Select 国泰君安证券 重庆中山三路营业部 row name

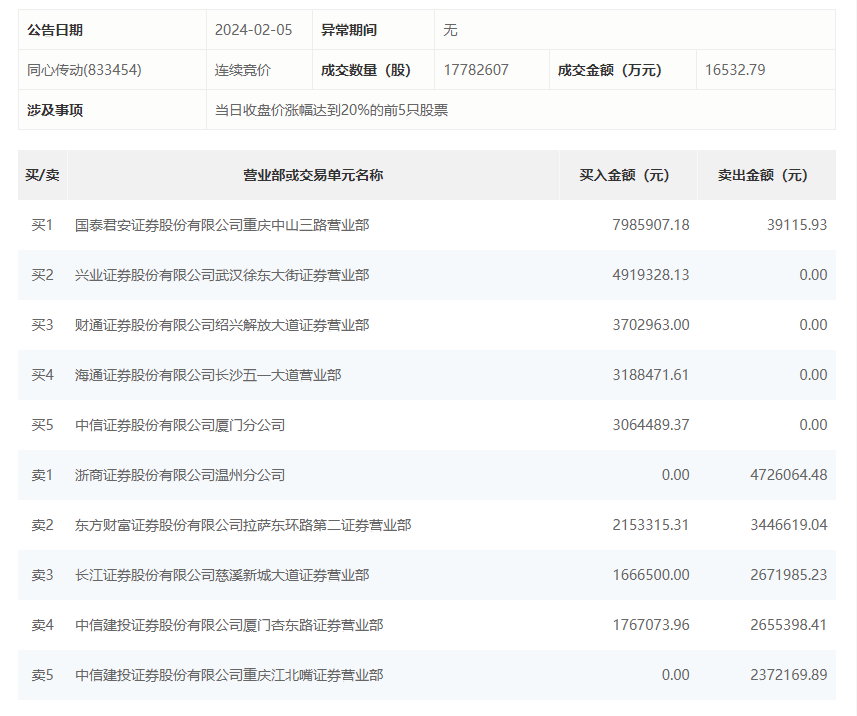click(222, 225)
